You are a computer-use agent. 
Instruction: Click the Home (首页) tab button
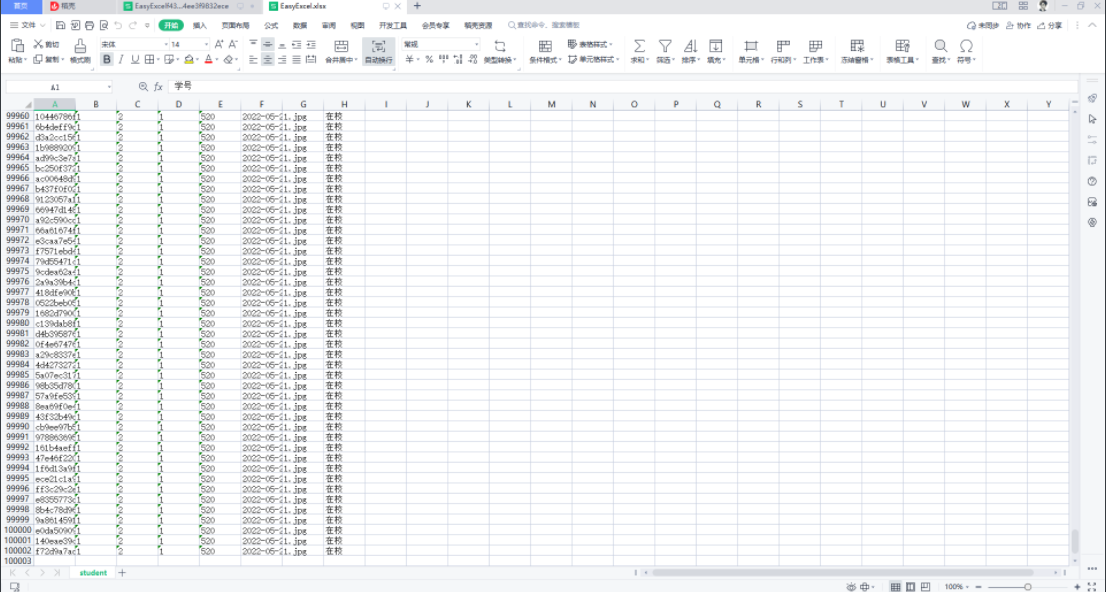[x=21, y=6]
